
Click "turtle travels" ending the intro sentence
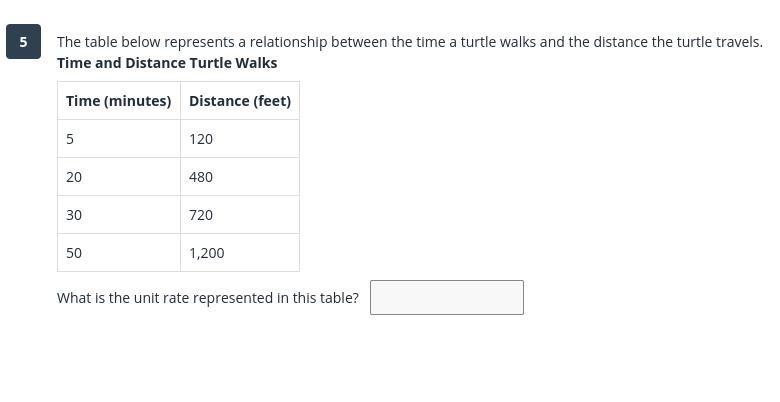tap(717, 42)
